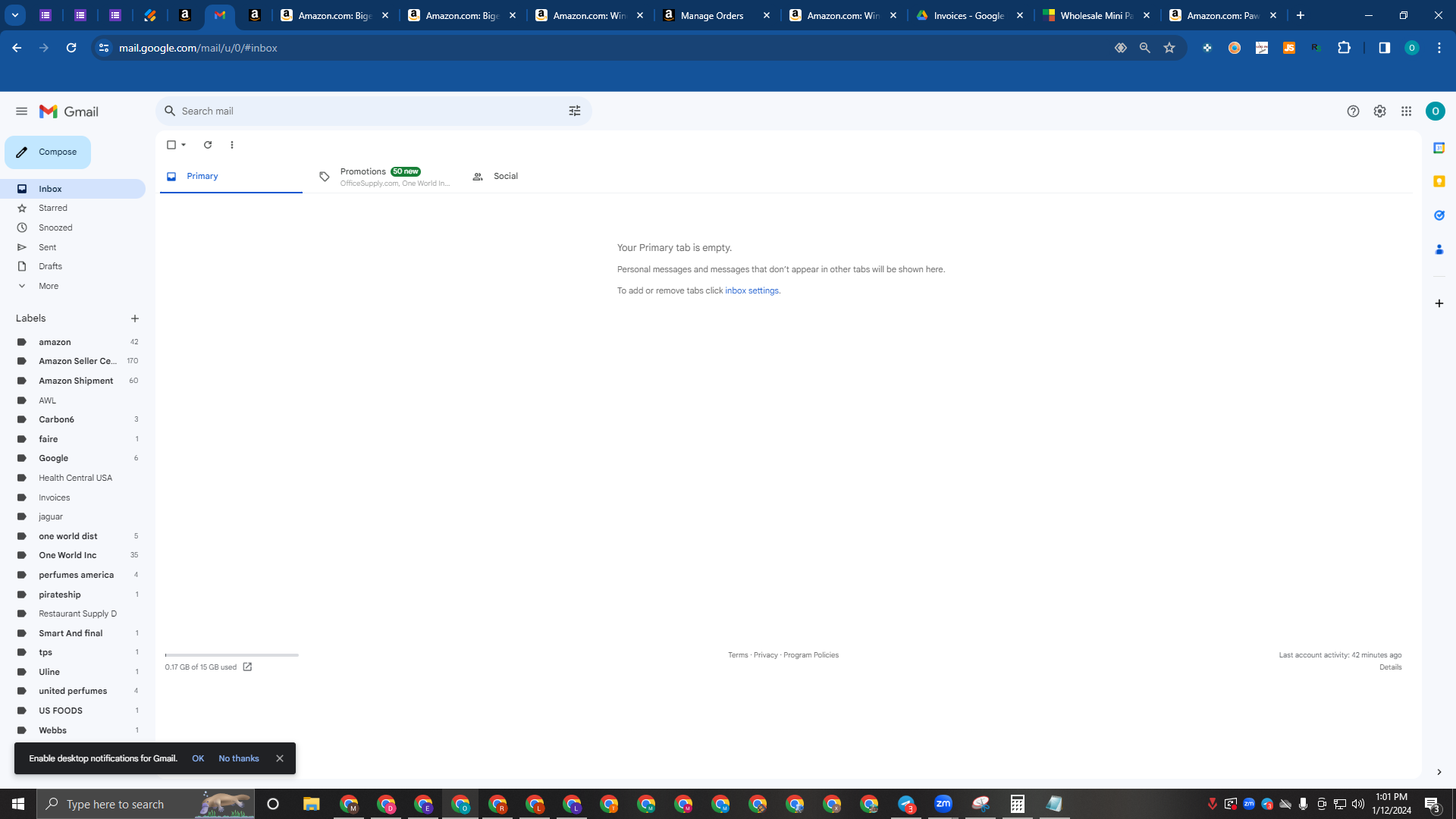The height and width of the screenshot is (819, 1456).
Task: Switch to the Wholesale Mini Pa tab
Action: pyautogui.click(x=1097, y=15)
